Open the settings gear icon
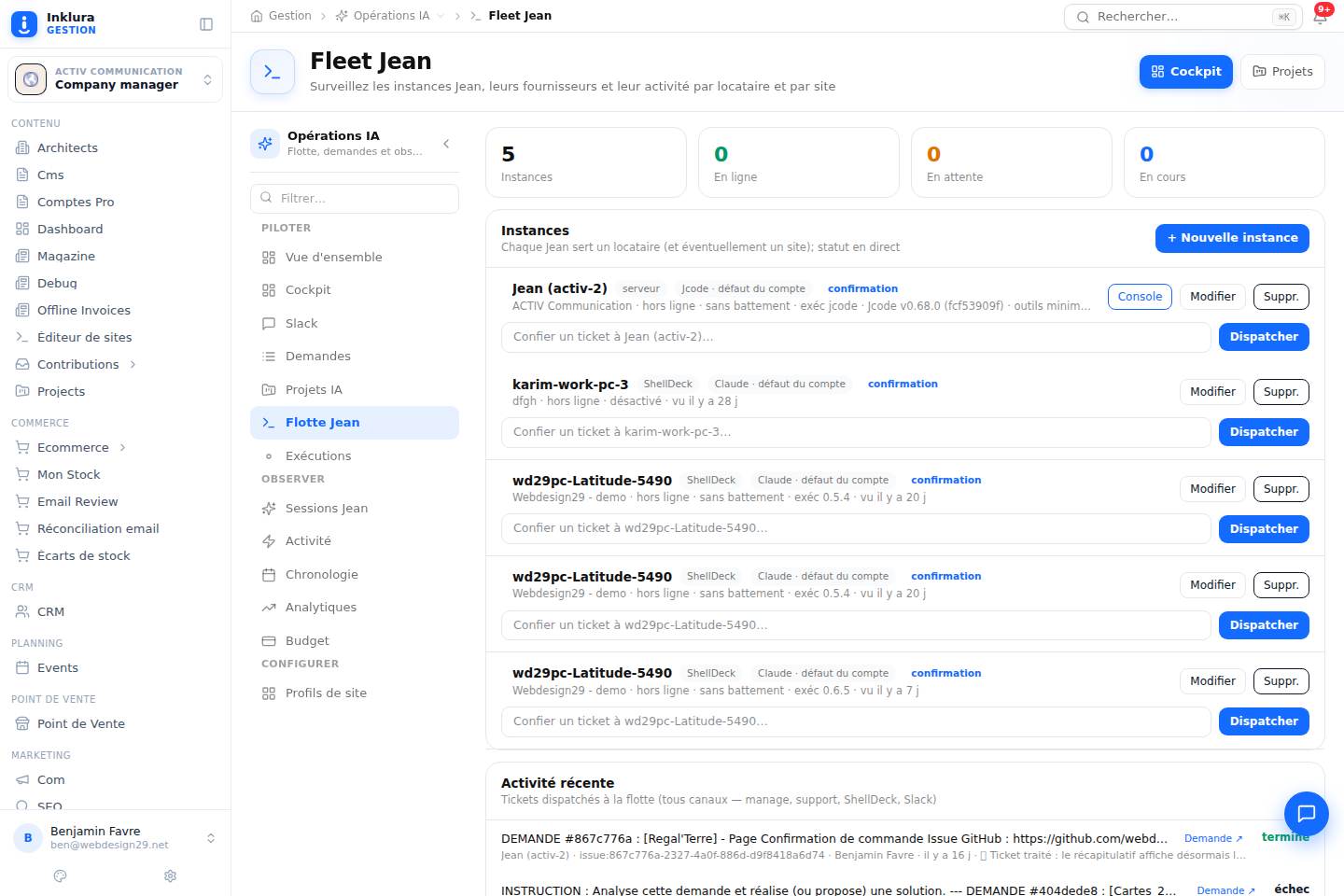 click(x=170, y=875)
